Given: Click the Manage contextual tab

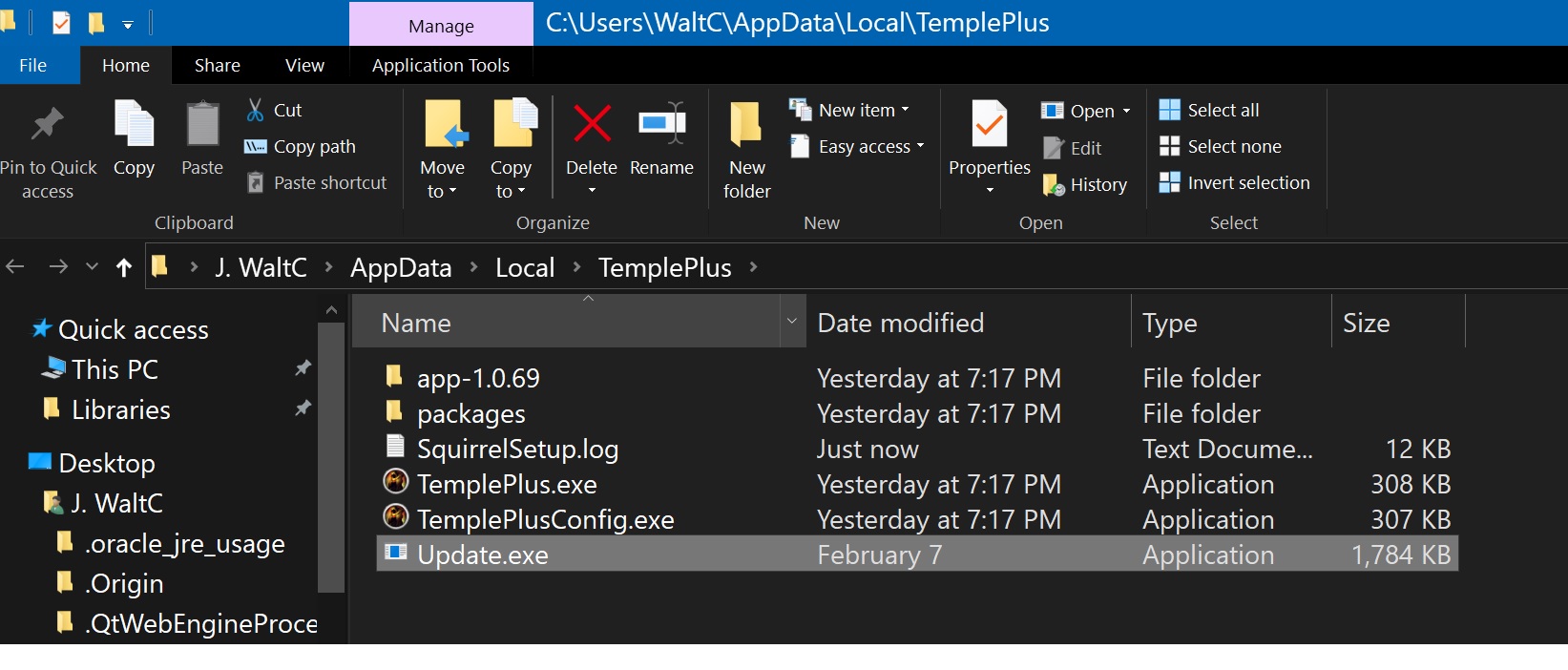Looking at the screenshot, I should (441, 26).
